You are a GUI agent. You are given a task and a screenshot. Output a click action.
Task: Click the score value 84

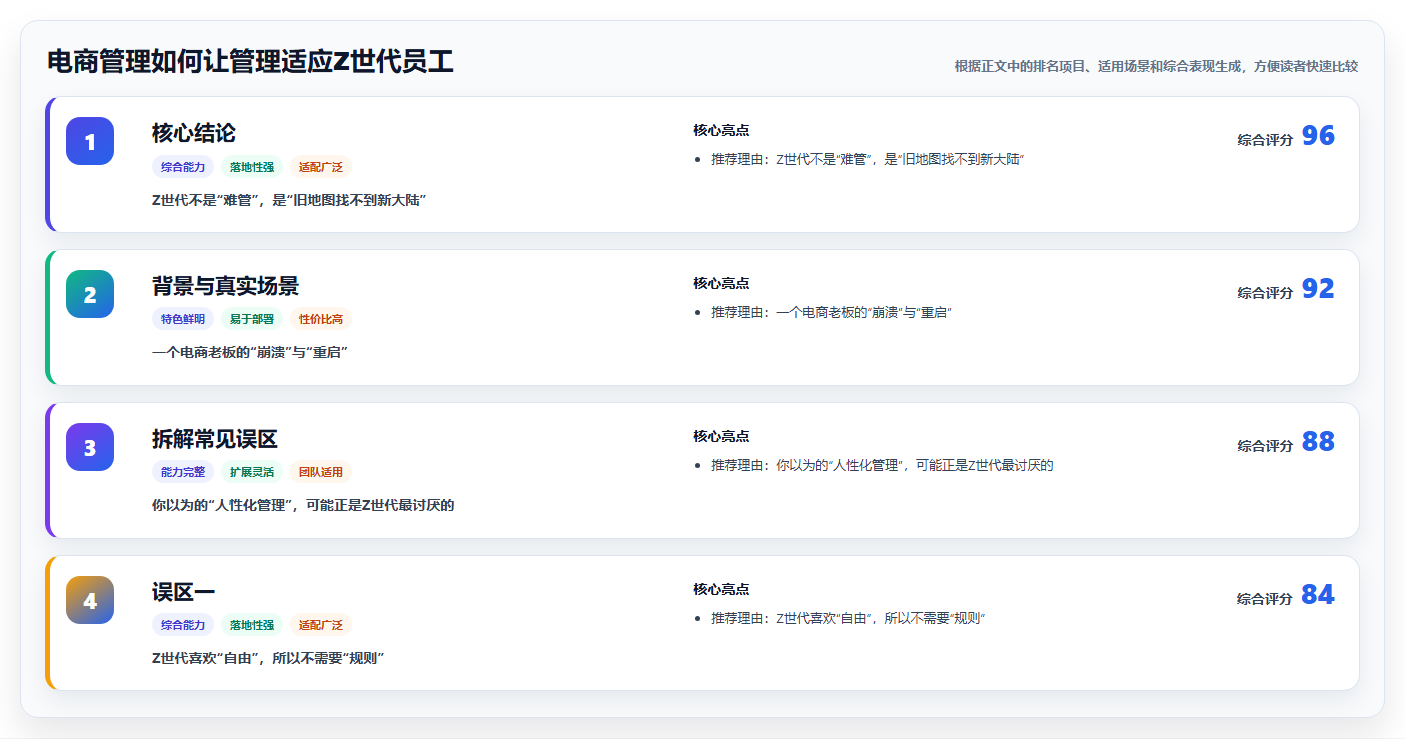pos(1318,595)
